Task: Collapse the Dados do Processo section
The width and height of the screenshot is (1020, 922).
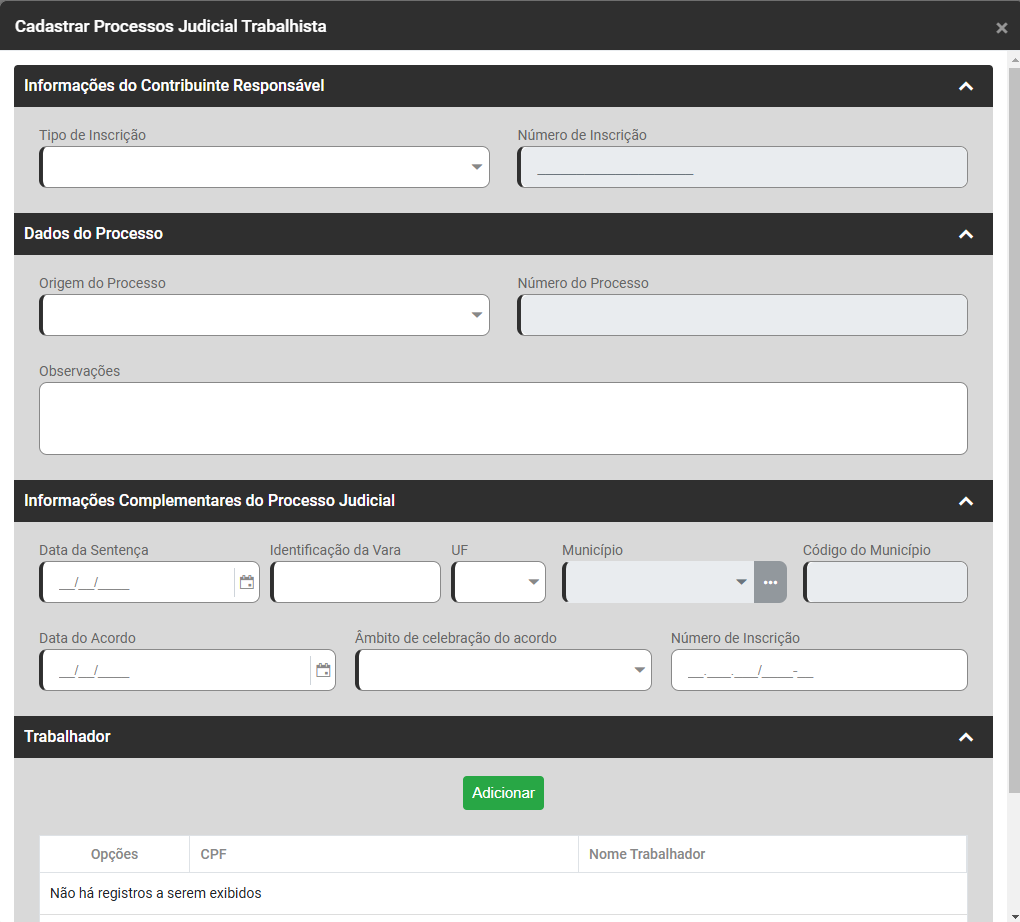Action: (965, 234)
